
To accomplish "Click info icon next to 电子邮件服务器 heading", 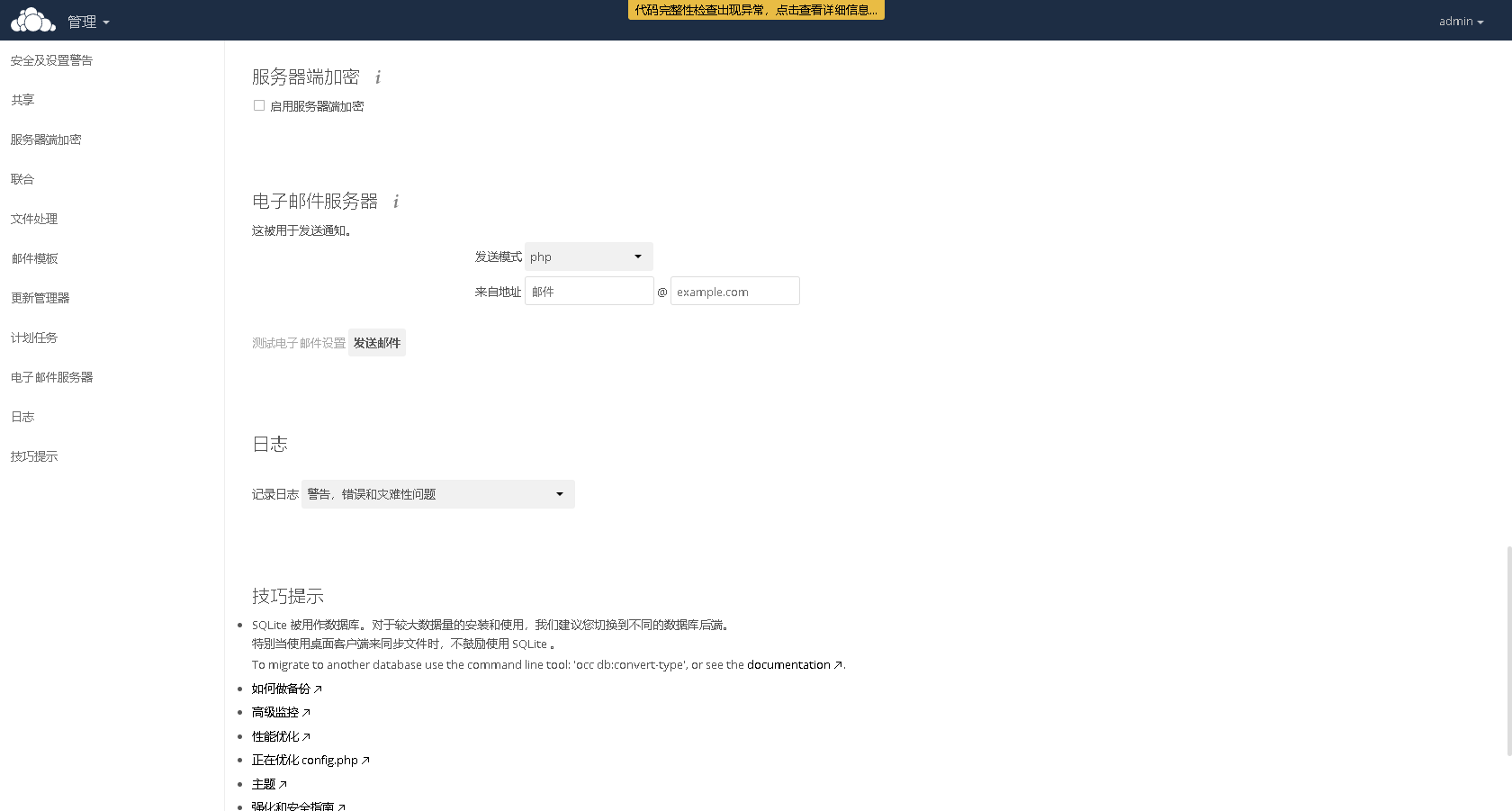I will pos(396,202).
